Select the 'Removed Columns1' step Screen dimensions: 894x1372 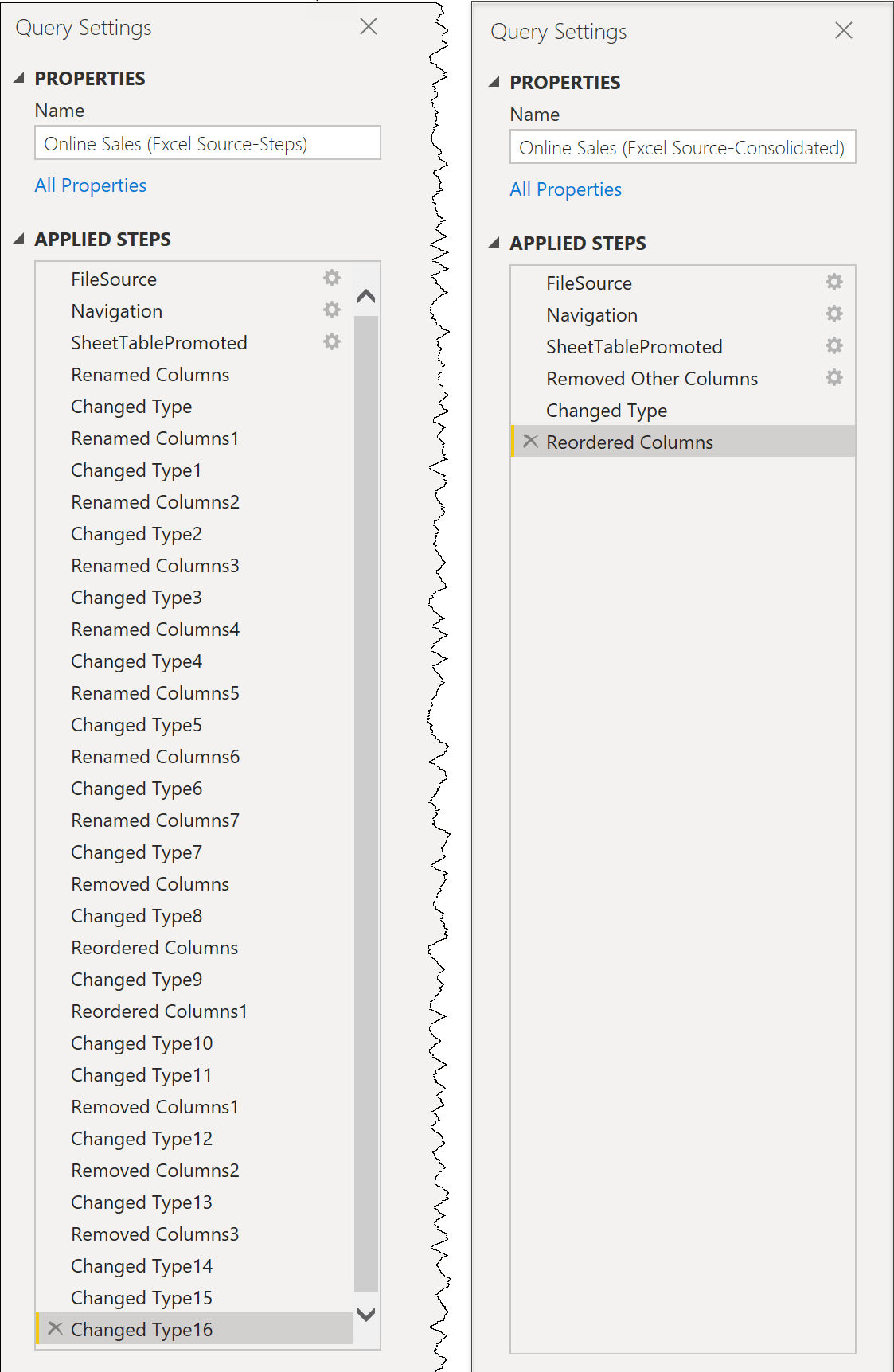(193, 1107)
